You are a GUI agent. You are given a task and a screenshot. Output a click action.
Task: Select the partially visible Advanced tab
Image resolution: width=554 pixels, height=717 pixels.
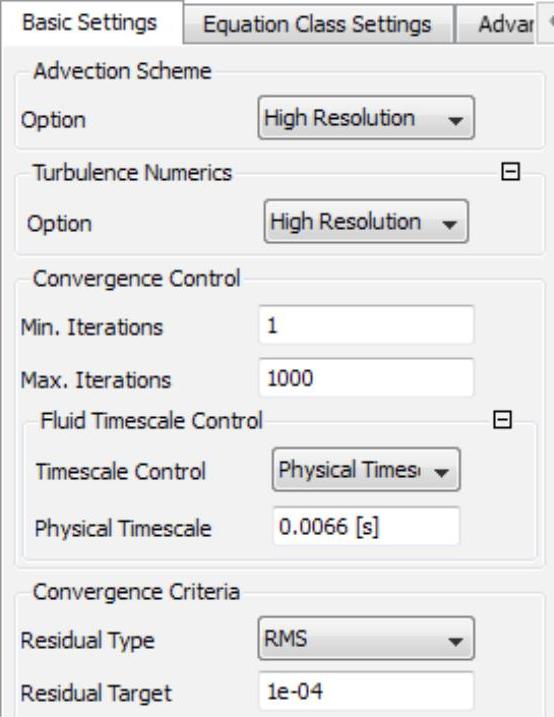click(x=495, y=24)
